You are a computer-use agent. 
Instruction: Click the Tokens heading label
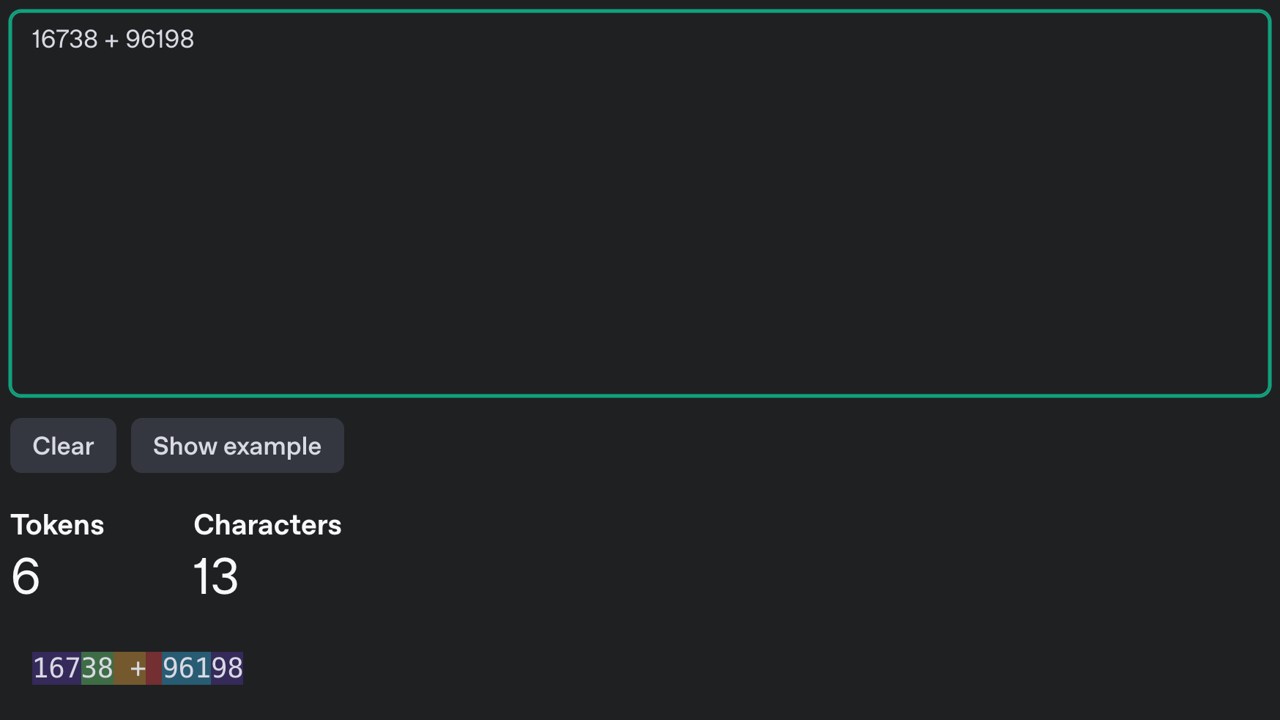click(57, 525)
